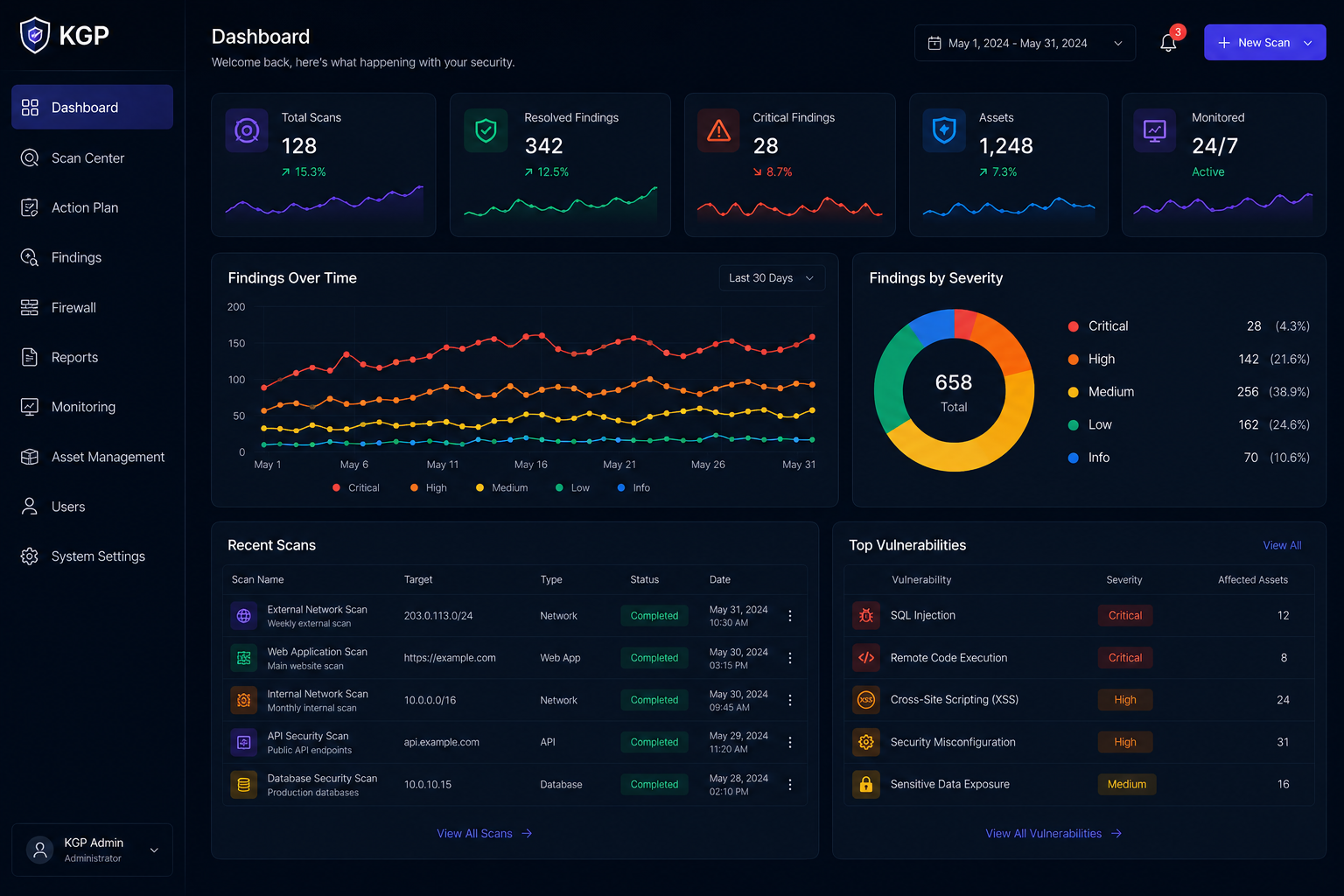Viewport: 1344px width, 896px height.
Task: Open the Last 30 Days dropdown
Action: pos(772,278)
